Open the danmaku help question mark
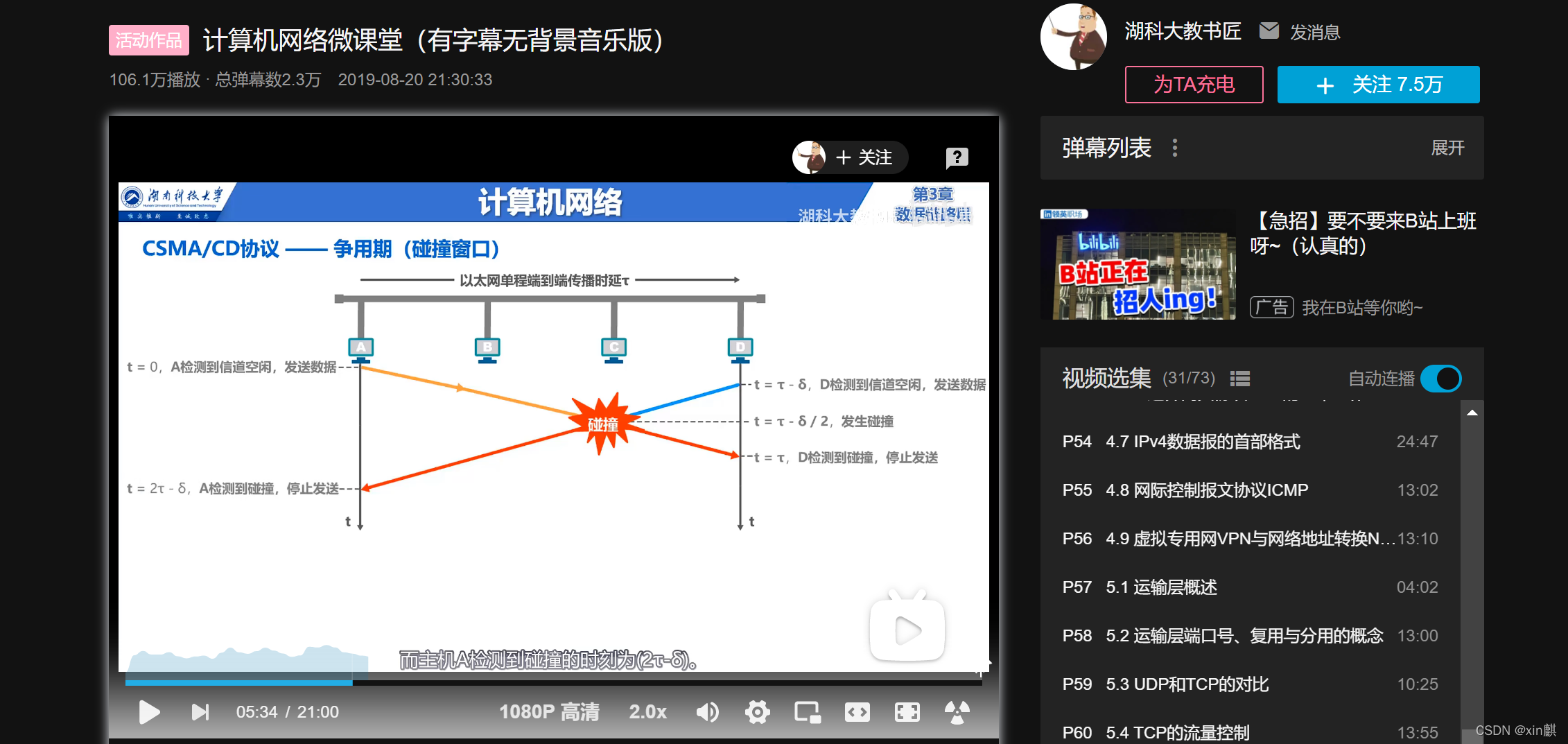1568x744 pixels. 957,157
